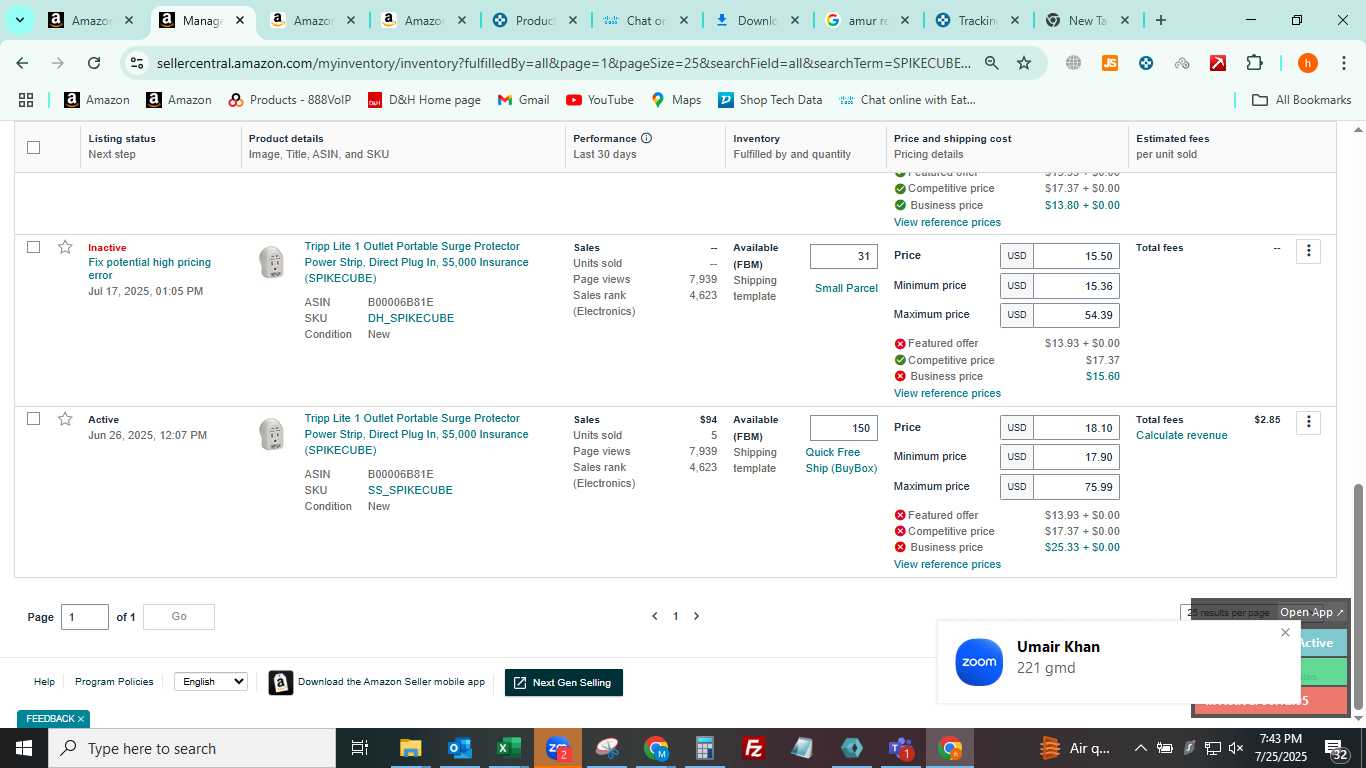This screenshot has height=768, width=1366.
Task: Open Excel from the taskbar
Action: 508,748
